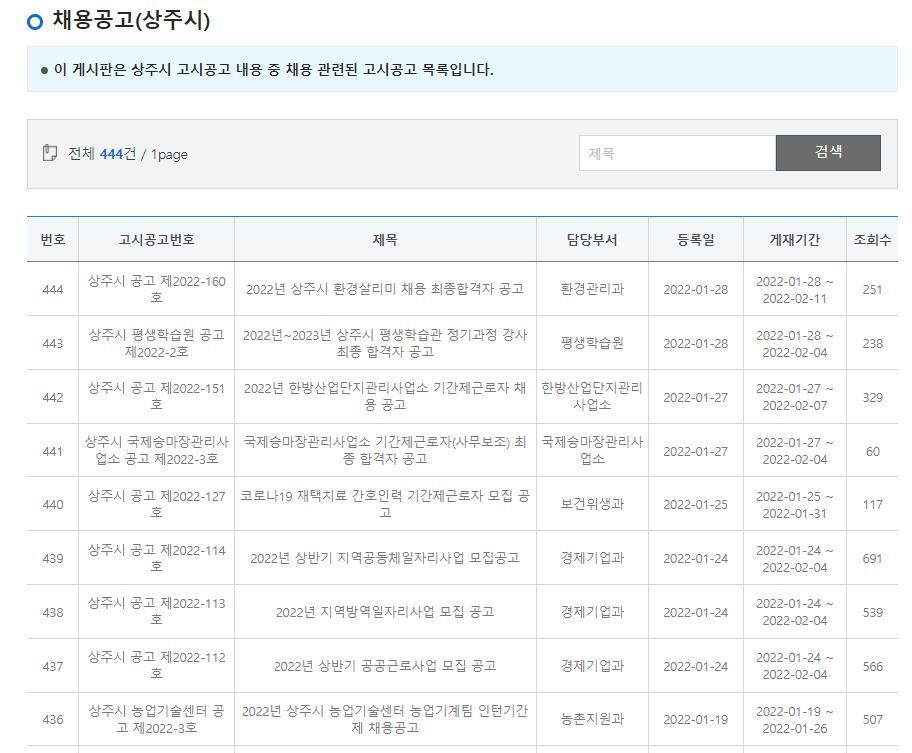This screenshot has height=753, width=912.
Task: Open post 2022년~2023년 상주시 평생학습관 정기과정 강사 최종 합격자 공고
Action: (x=385, y=343)
